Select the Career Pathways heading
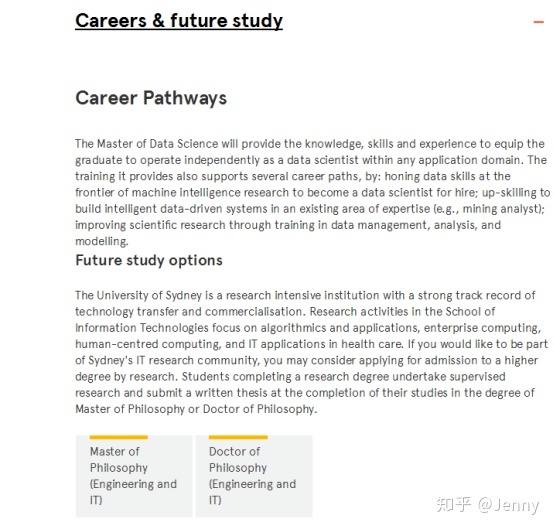 [151, 98]
